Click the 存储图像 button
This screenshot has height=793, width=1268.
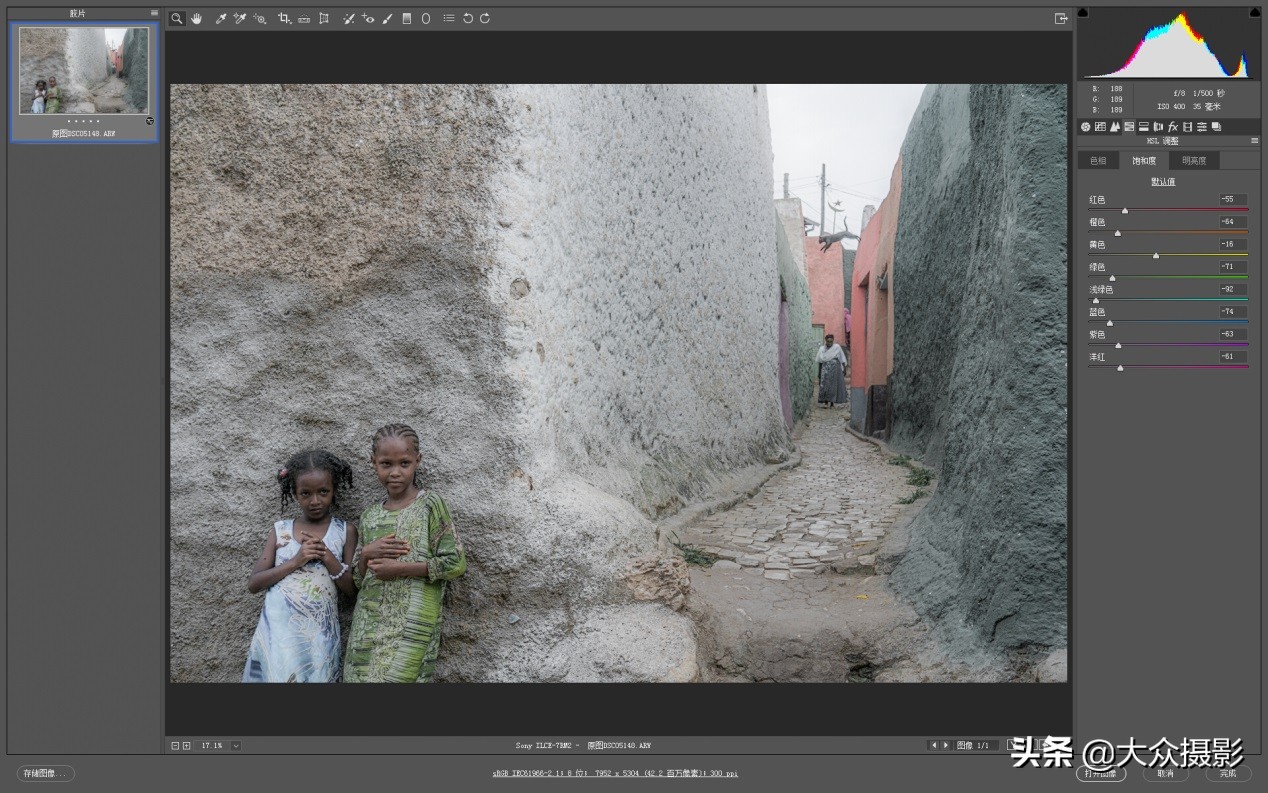46,773
